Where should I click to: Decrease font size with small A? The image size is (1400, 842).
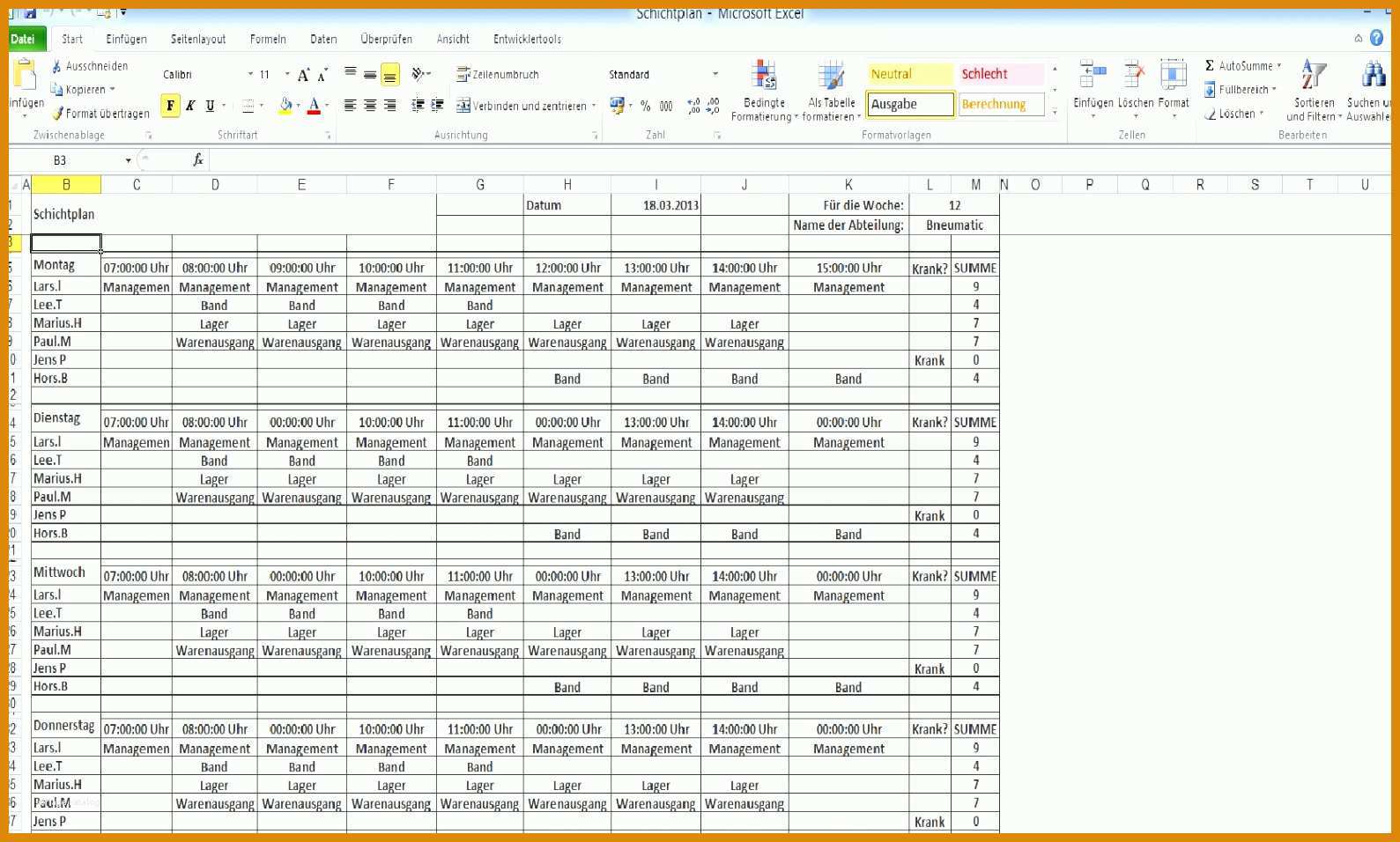pyautogui.click(x=322, y=75)
